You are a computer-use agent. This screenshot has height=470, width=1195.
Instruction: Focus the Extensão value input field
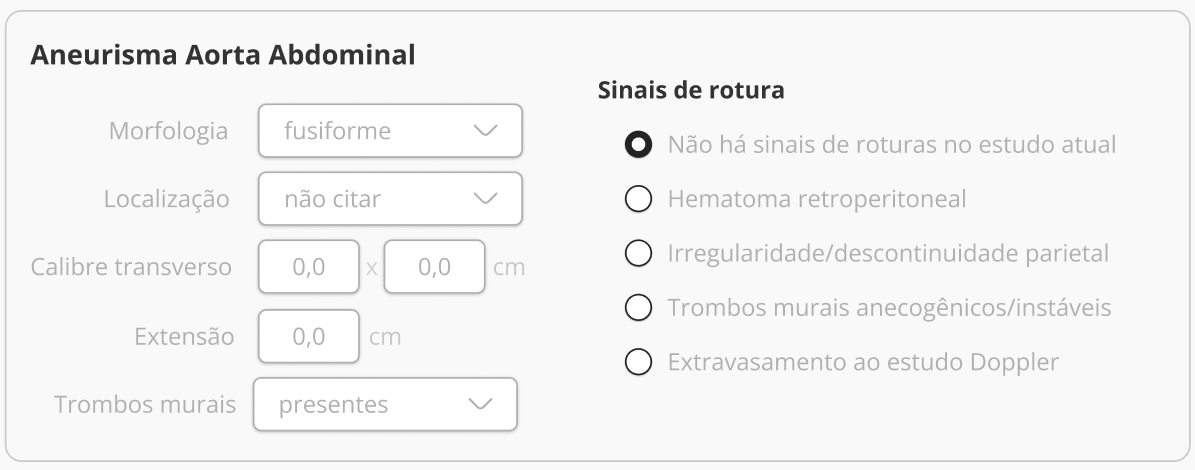click(x=309, y=336)
